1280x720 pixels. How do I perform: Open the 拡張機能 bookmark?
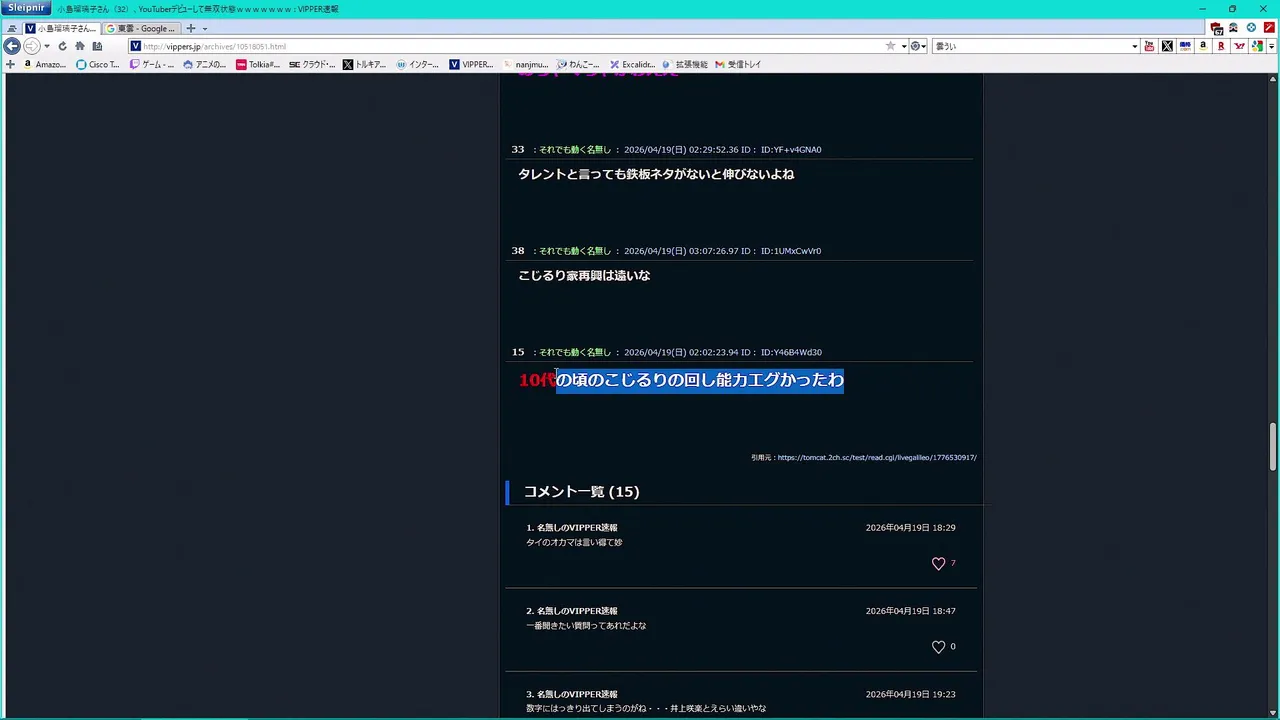click(685, 64)
